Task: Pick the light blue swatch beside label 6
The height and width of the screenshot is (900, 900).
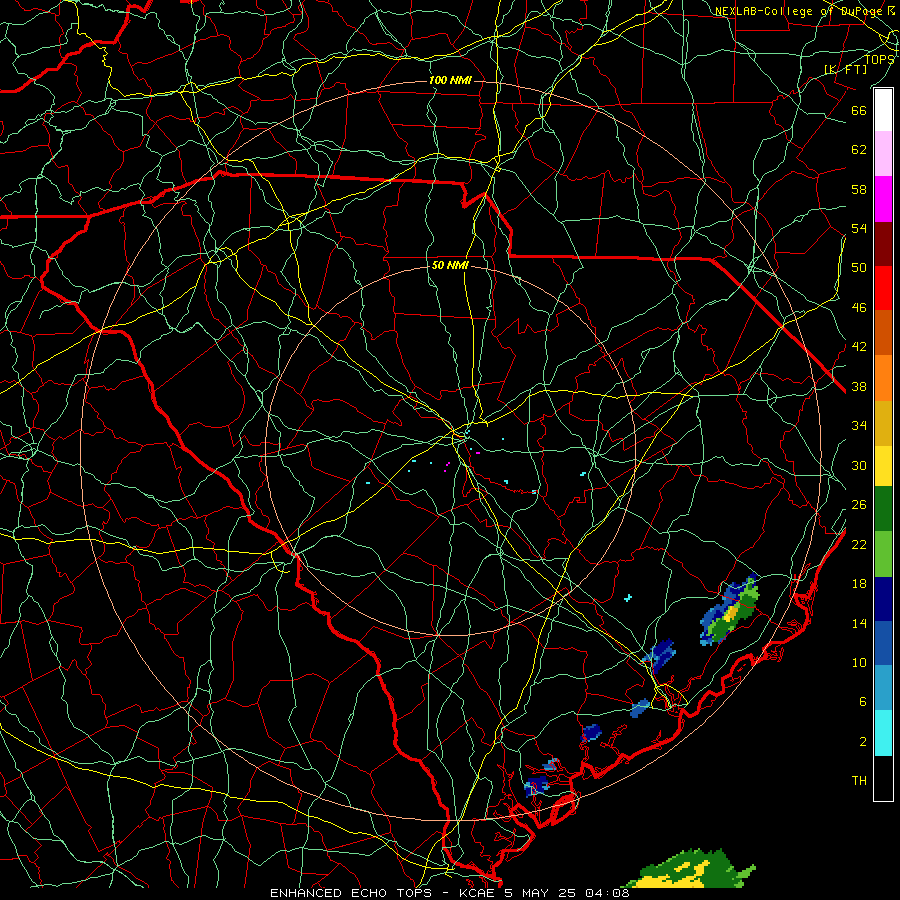Action: point(883,688)
